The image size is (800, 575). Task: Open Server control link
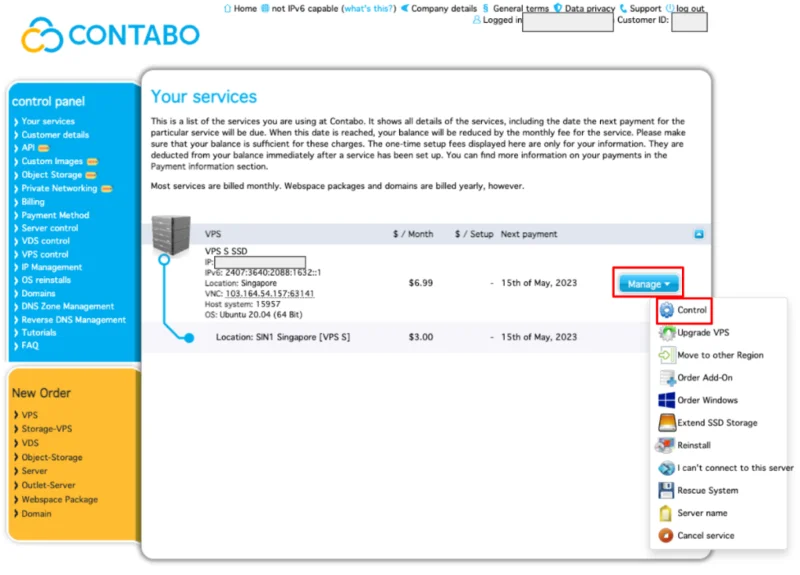pos(50,228)
